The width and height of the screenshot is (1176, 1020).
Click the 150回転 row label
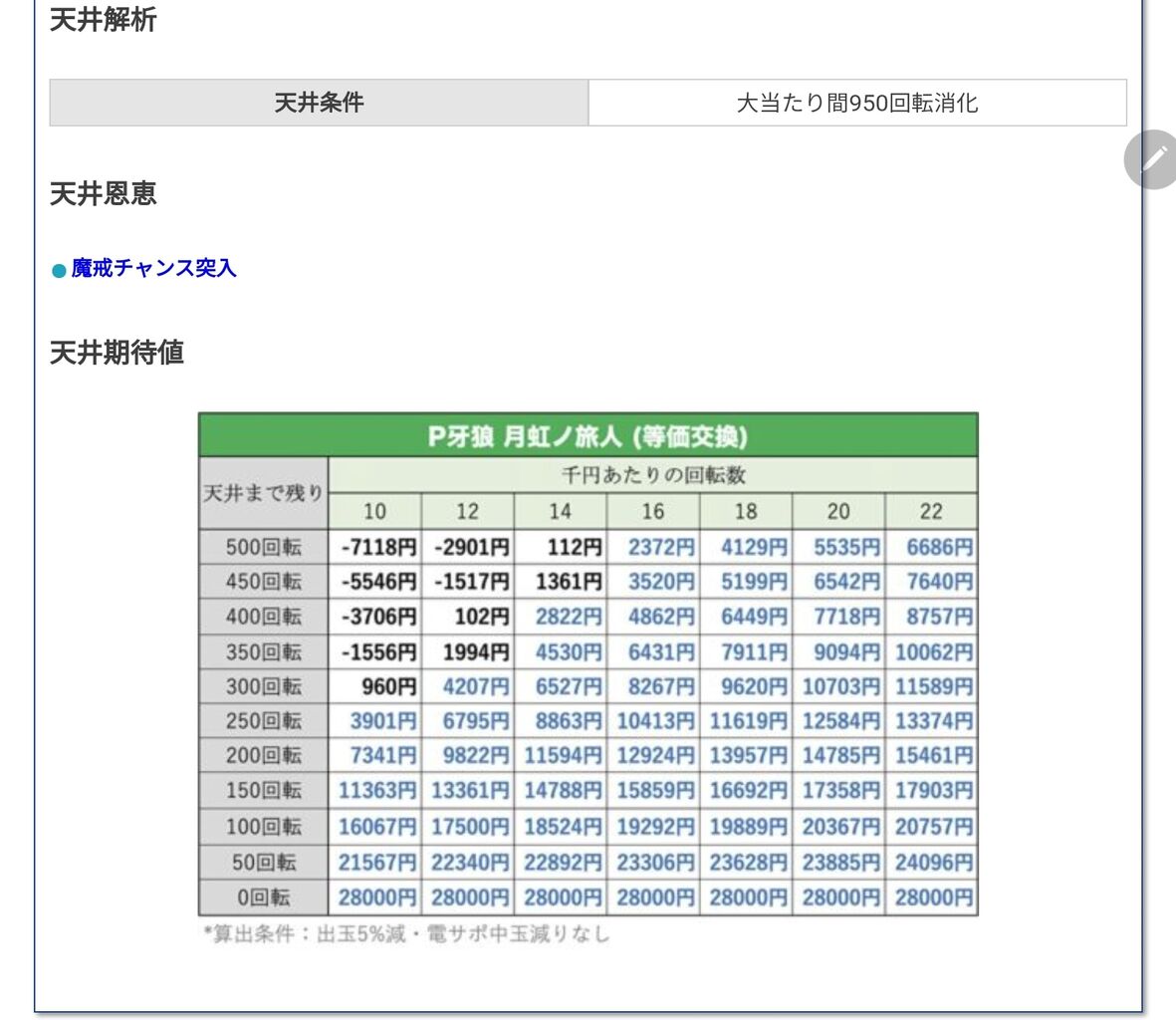[x=263, y=791]
